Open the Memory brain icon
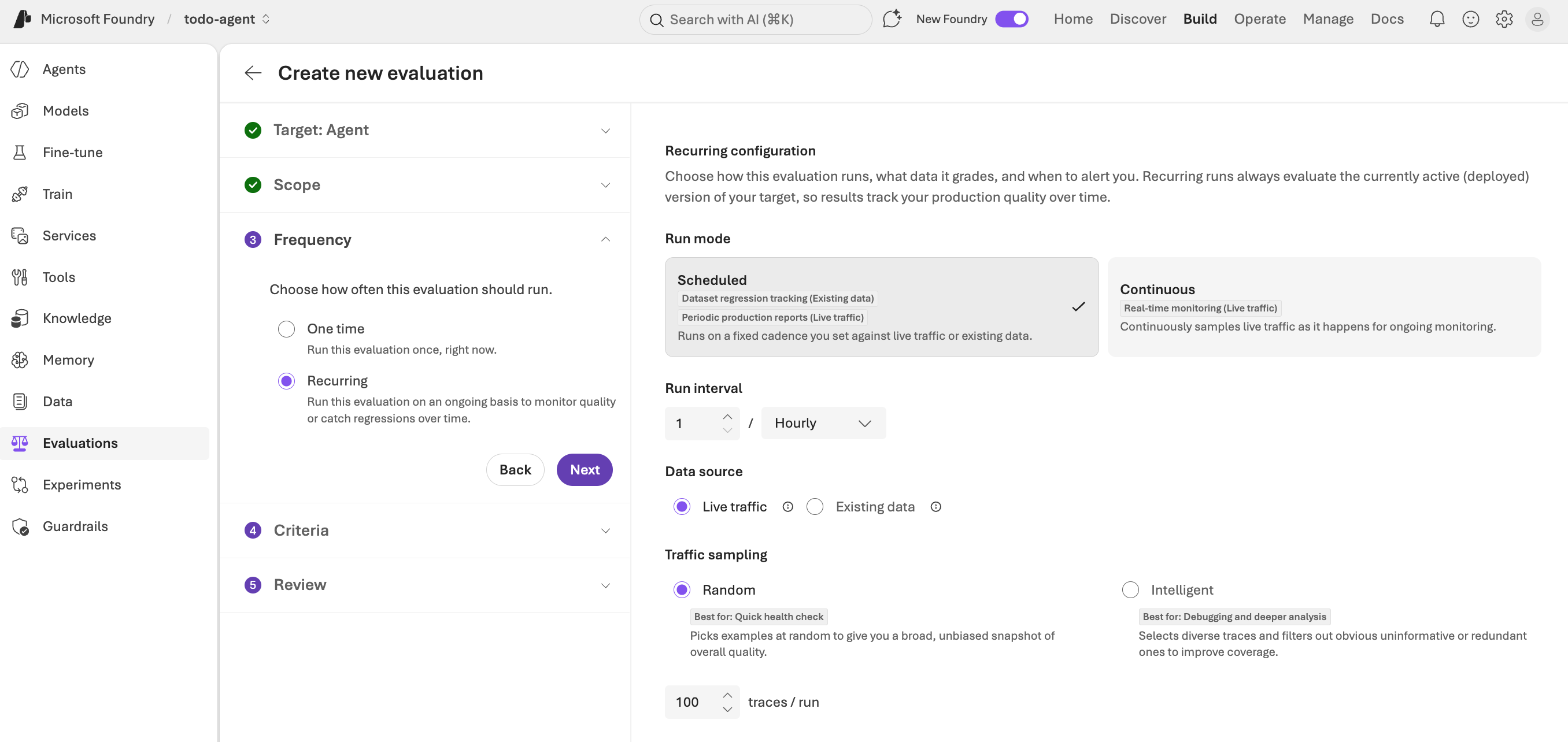This screenshot has width=1568, height=742. (20, 360)
